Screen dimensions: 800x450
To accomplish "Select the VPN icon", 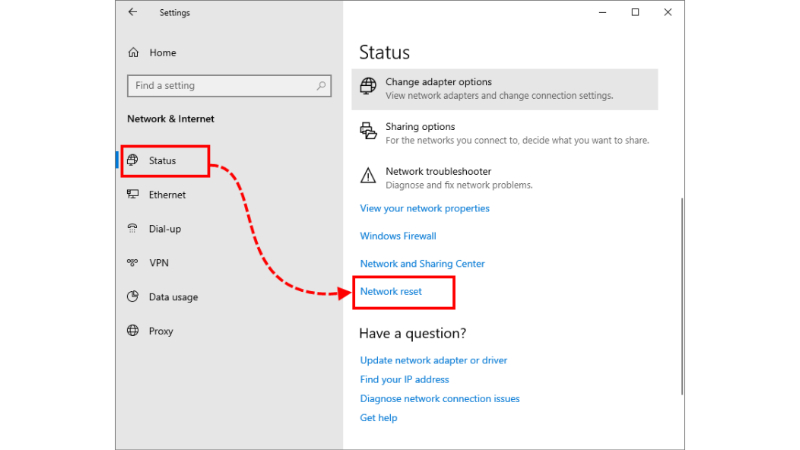I will point(133,263).
